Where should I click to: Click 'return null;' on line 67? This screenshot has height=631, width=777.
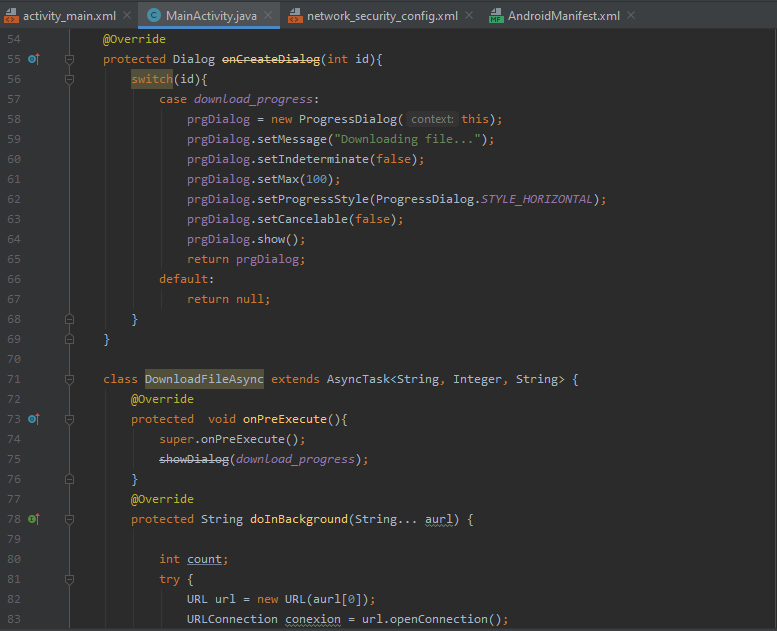tap(228, 299)
